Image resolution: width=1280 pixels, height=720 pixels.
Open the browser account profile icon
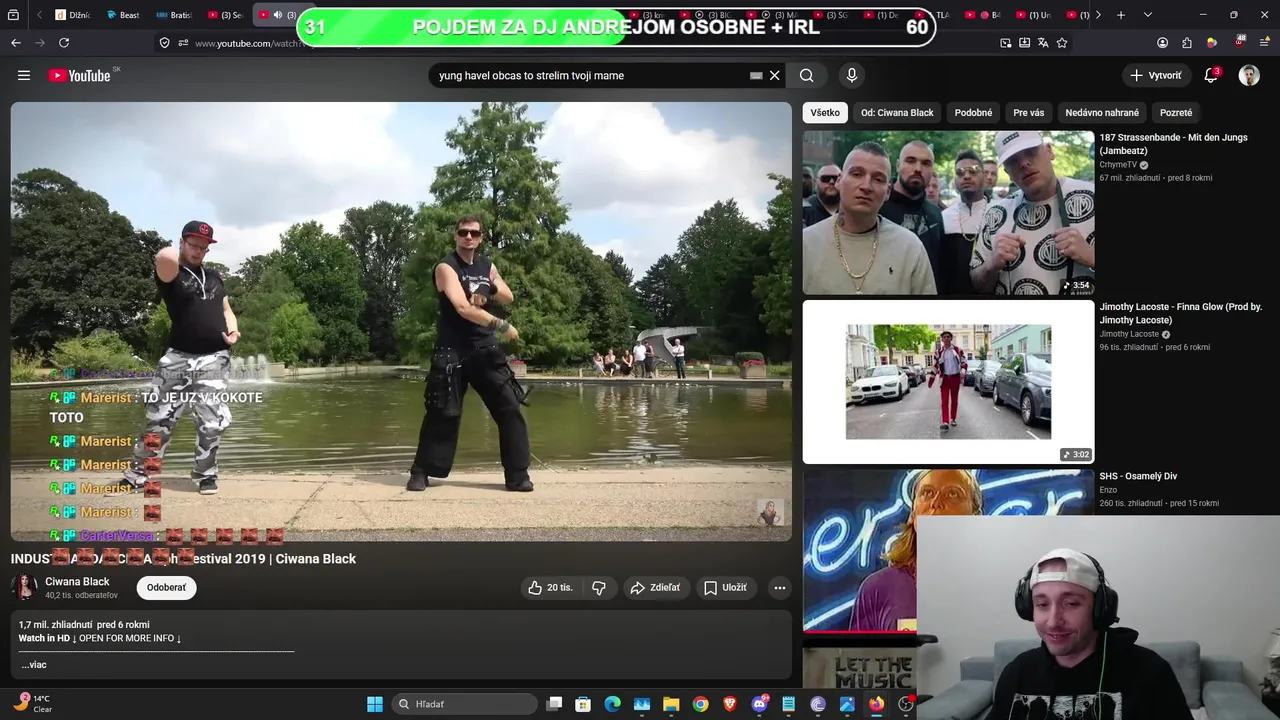1163,43
